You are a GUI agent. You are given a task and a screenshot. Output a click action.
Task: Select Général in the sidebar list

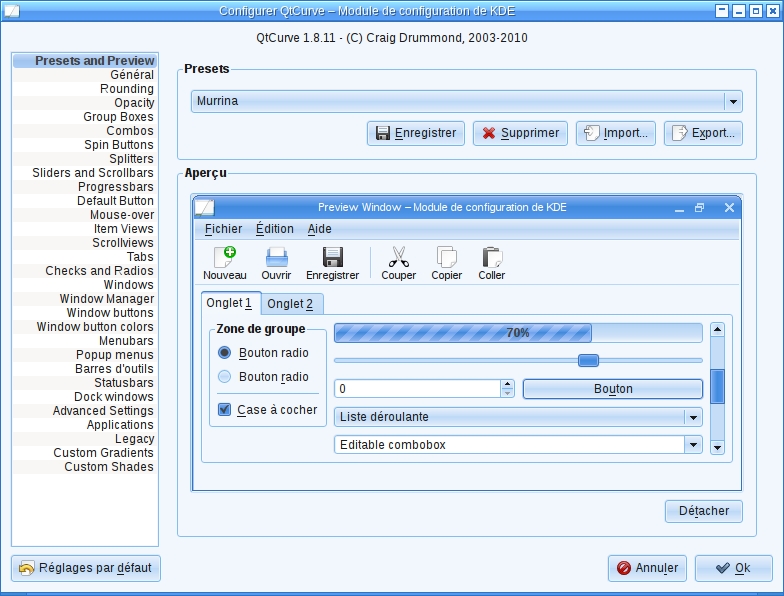(x=84, y=74)
